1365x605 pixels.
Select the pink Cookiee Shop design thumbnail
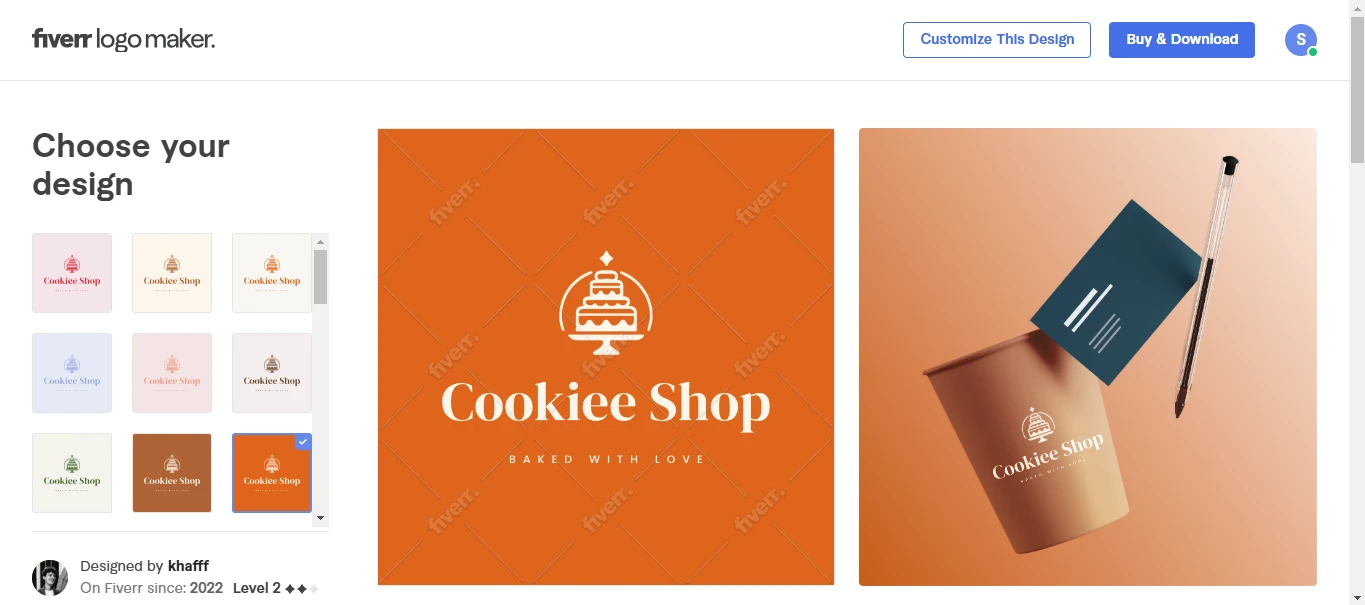coord(72,273)
